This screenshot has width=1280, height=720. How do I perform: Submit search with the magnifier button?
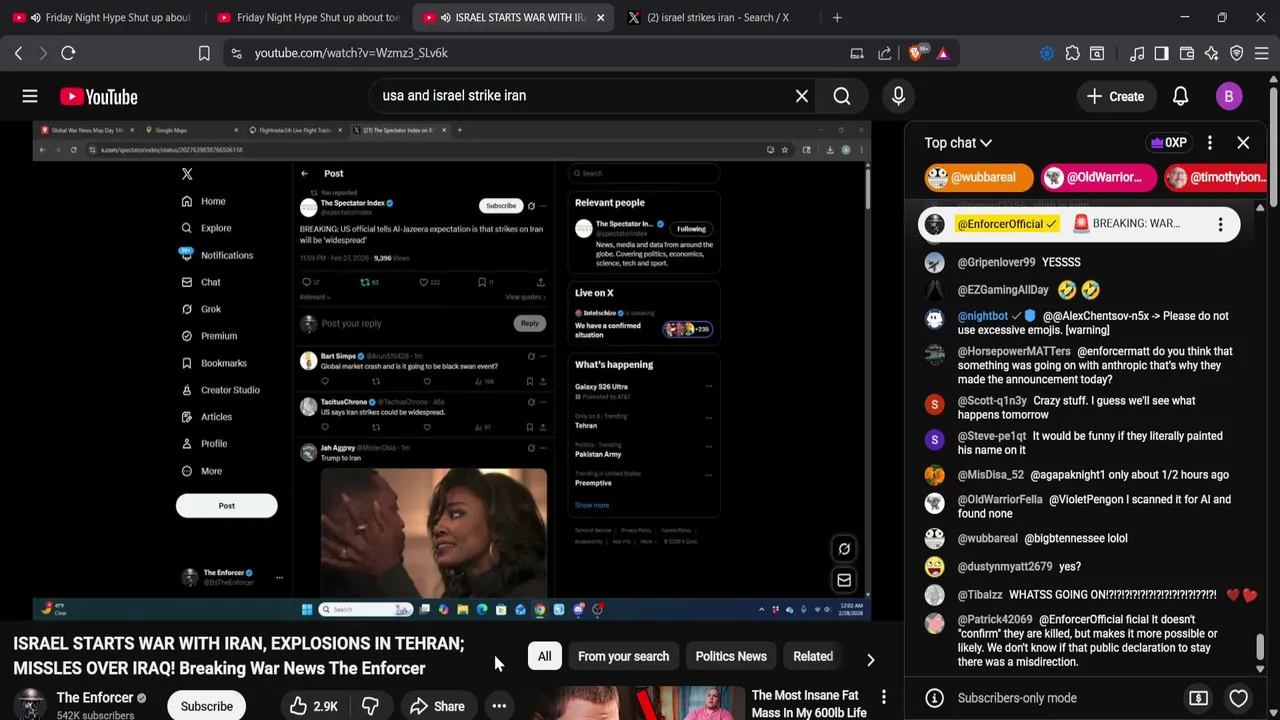coord(842,96)
